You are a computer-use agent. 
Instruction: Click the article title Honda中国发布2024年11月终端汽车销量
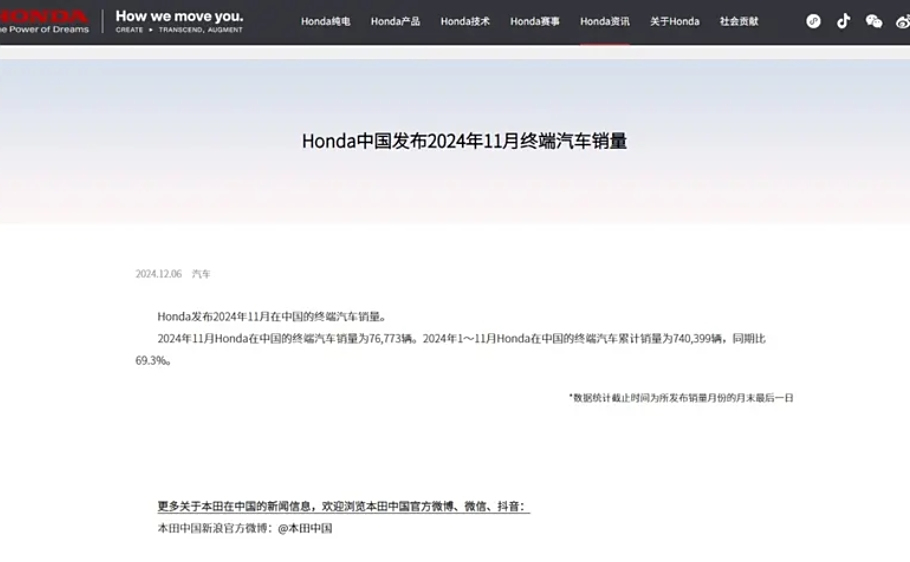pyautogui.click(x=464, y=141)
